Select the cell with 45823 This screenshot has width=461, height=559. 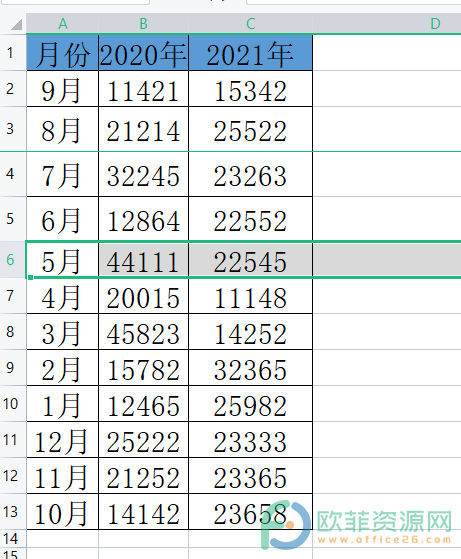143,332
